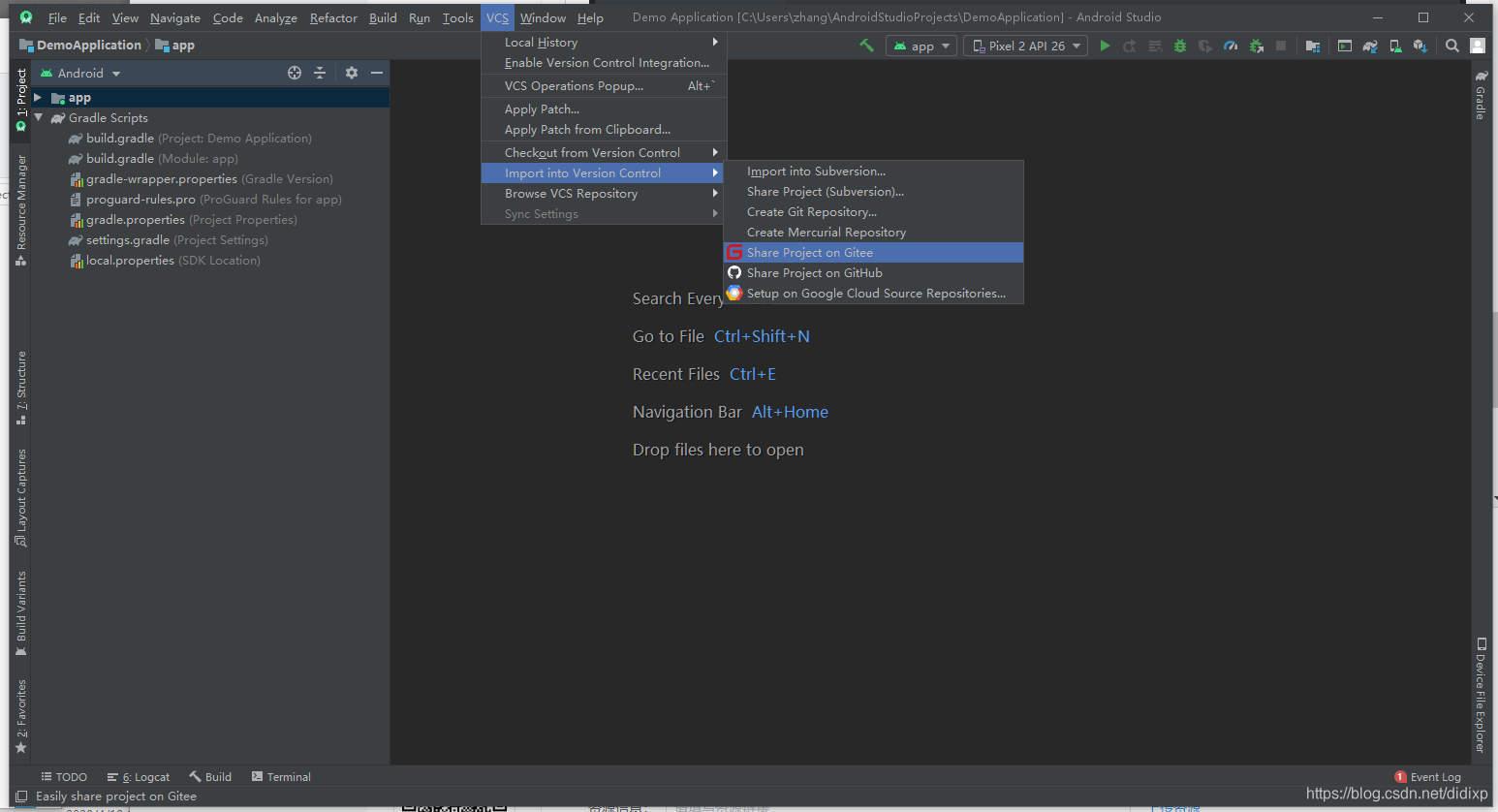Select proguard-rules.pro file
1498x812 pixels.
[x=205, y=200]
